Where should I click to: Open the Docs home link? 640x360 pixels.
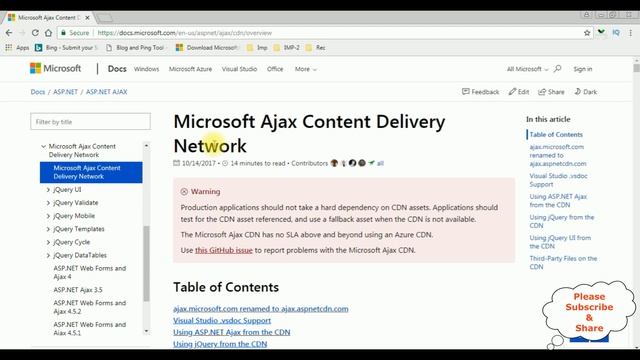117,69
